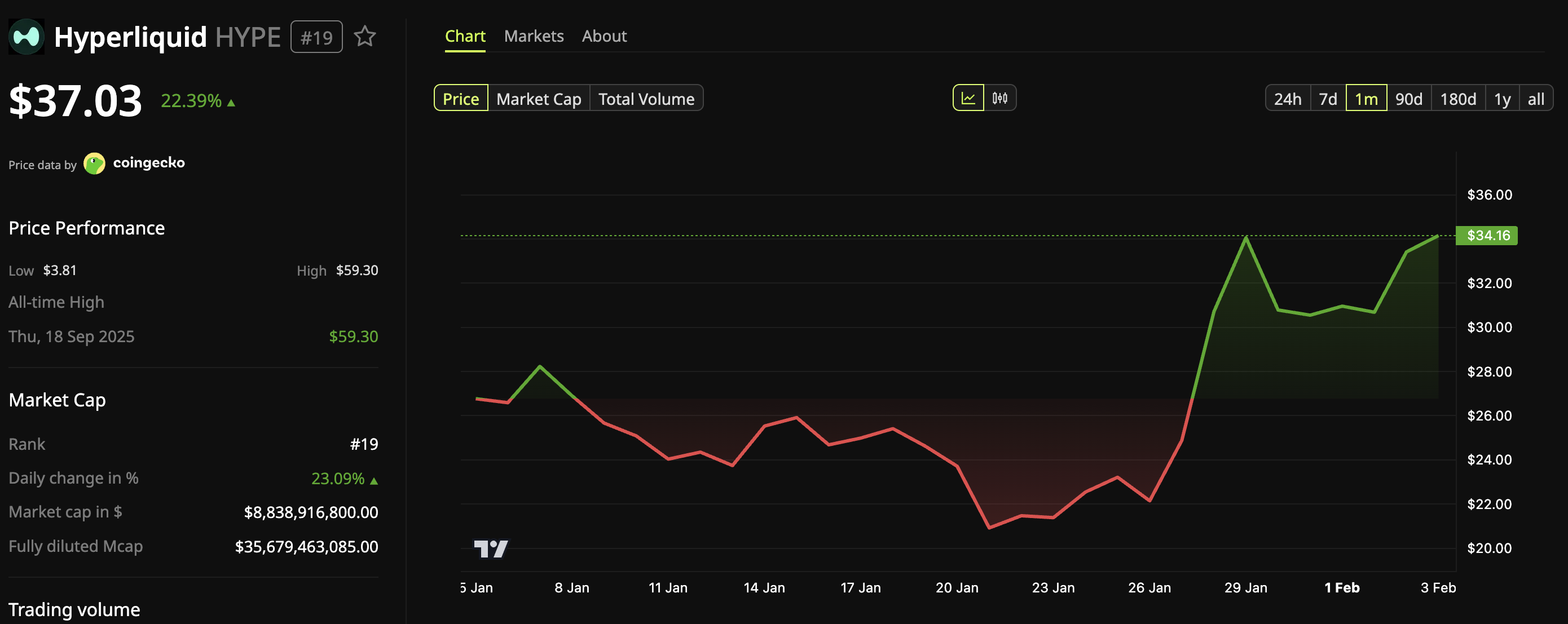Switch to line chart view icon
Screen dimensions: 1568x624
(x=968, y=98)
